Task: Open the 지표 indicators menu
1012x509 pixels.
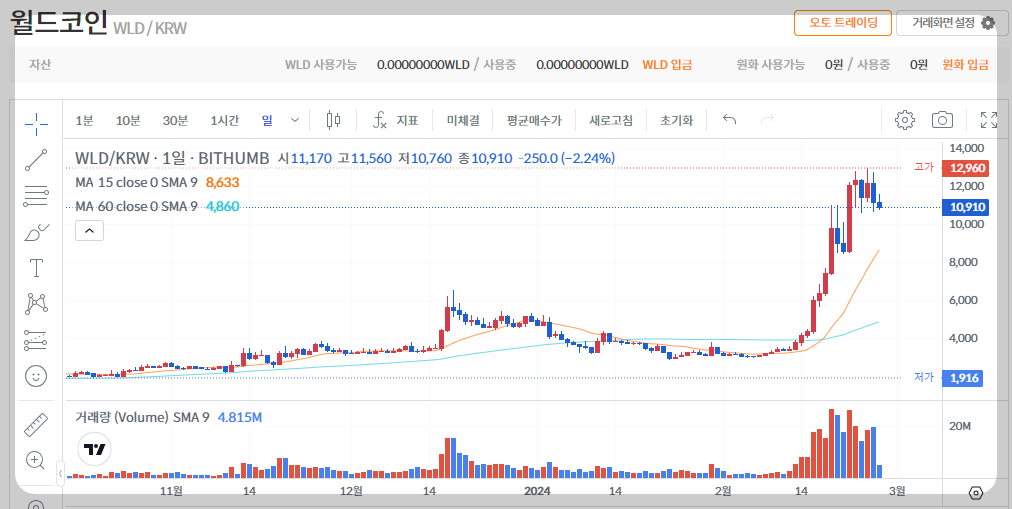Action: click(395, 120)
